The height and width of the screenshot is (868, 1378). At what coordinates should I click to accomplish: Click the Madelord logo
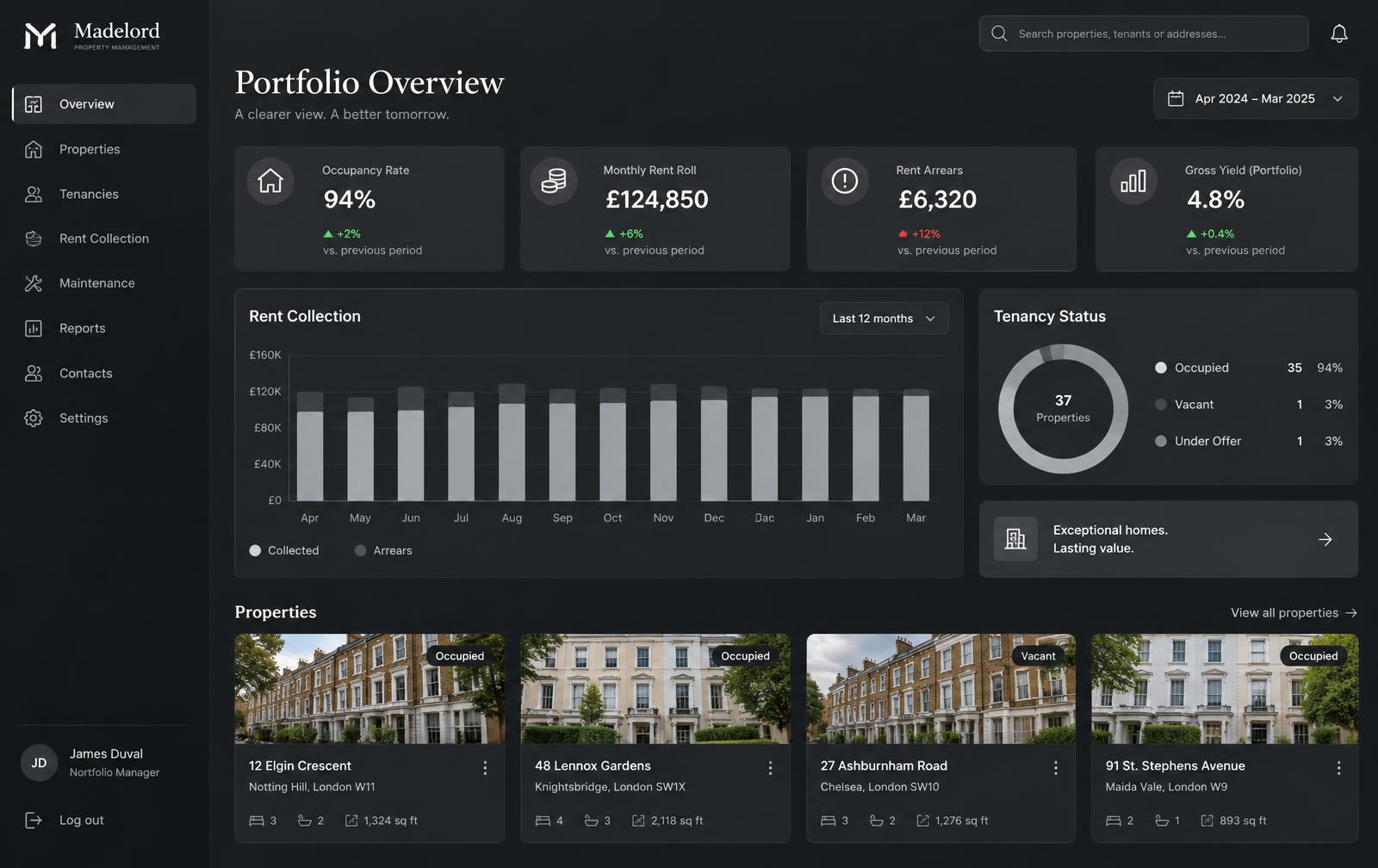(x=91, y=35)
